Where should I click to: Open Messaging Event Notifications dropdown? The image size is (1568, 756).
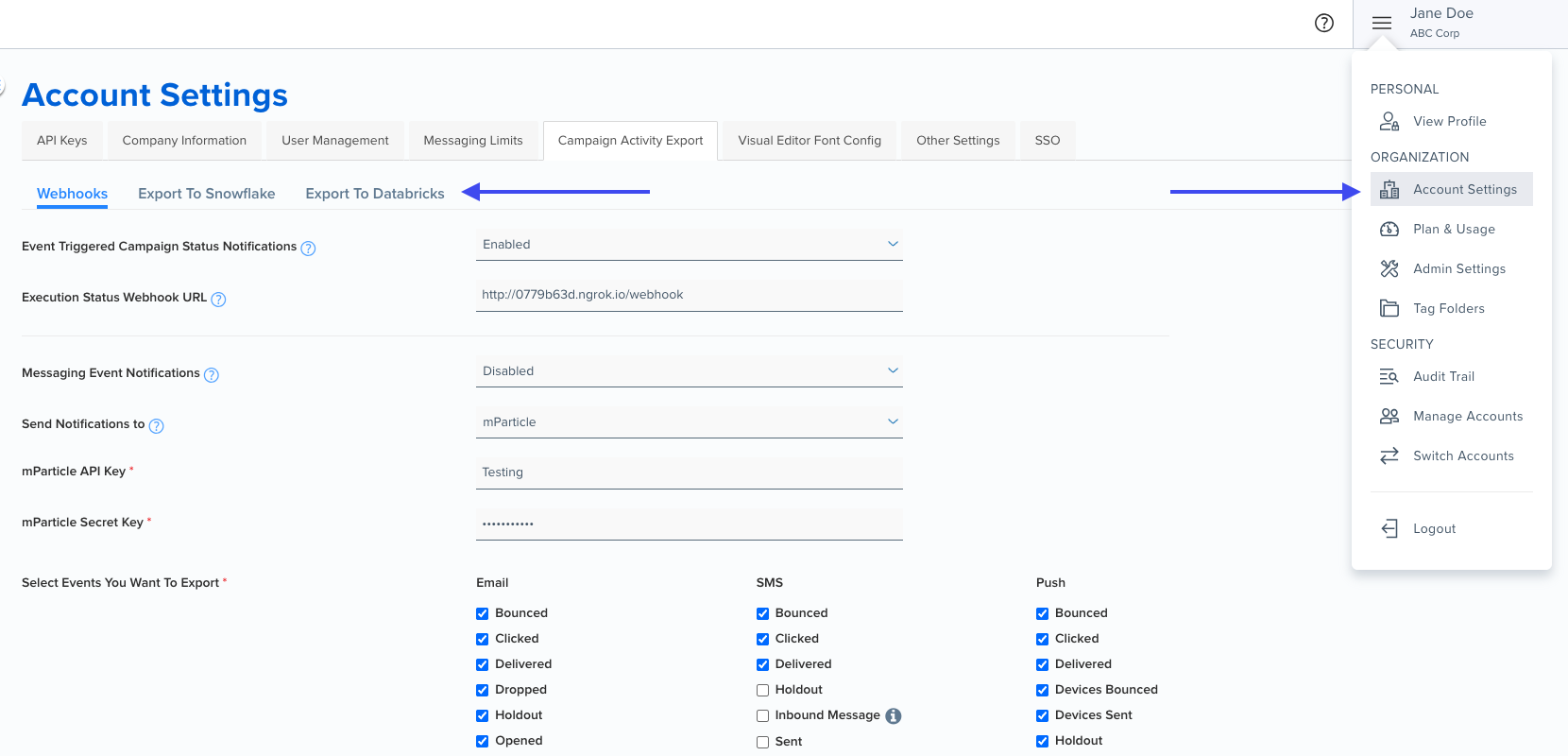[x=690, y=371]
